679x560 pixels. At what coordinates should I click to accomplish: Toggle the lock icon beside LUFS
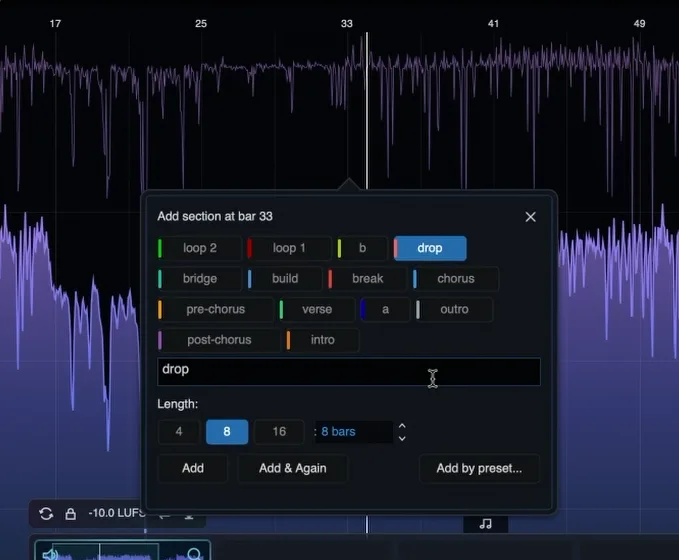point(71,514)
